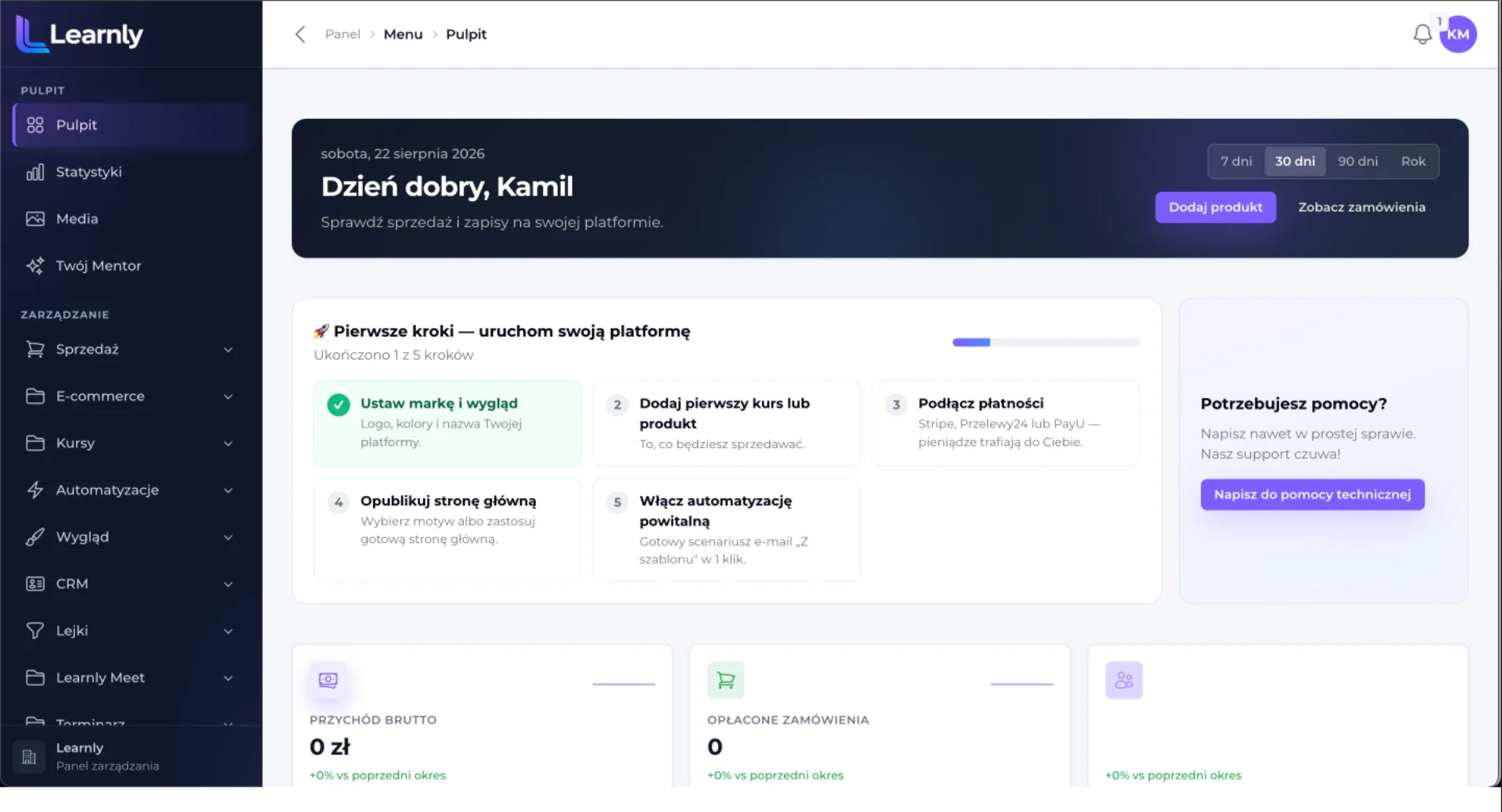Expand the Automatyzacje chevron
Image resolution: width=1502 pixels, height=812 pixels.
click(x=228, y=490)
